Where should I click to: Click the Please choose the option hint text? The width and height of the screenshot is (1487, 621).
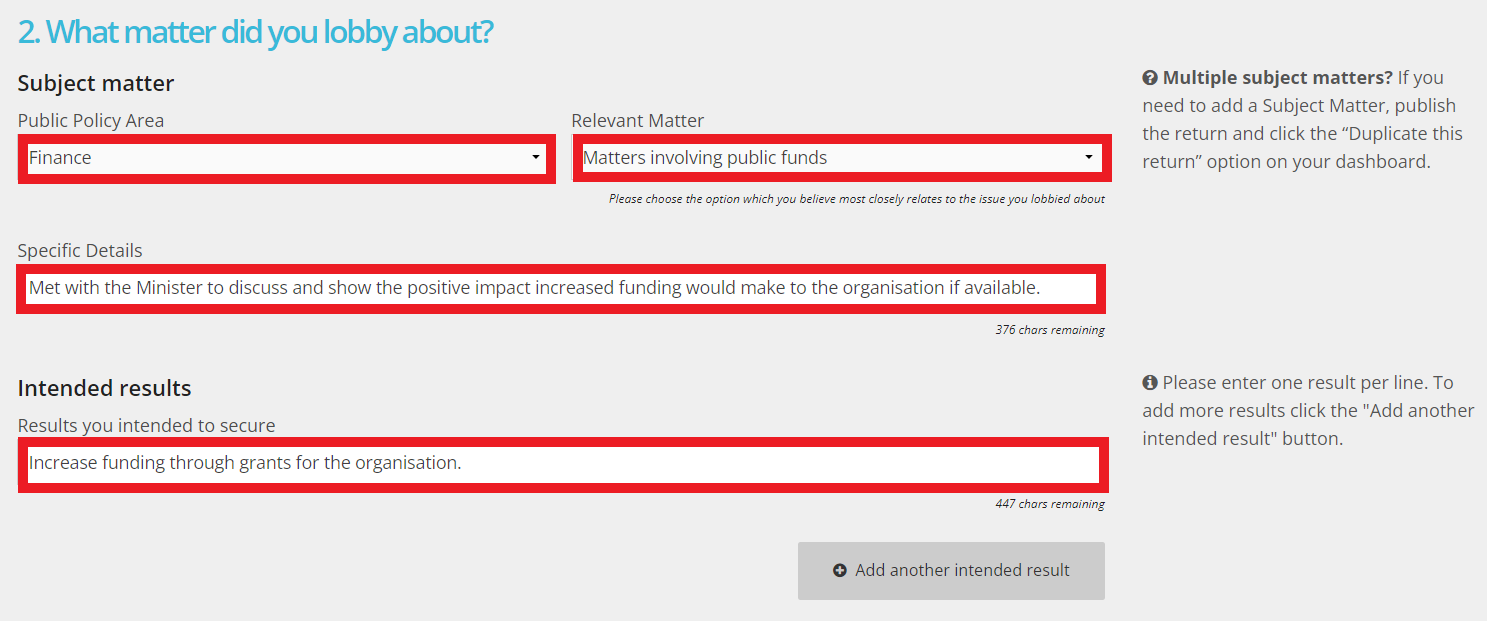[x=856, y=199]
